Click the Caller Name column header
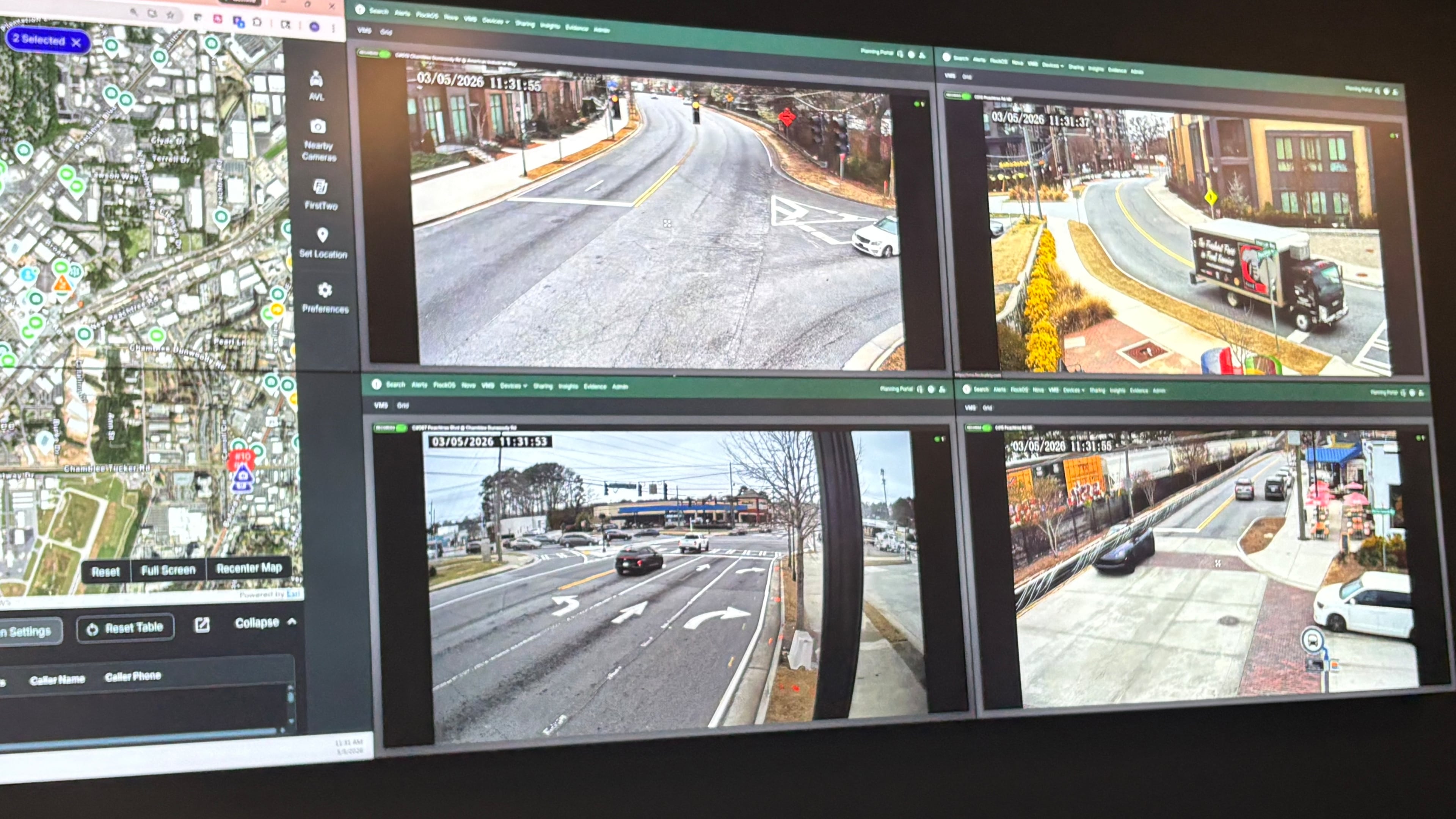The width and height of the screenshot is (1456, 819). [x=57, y=679]
